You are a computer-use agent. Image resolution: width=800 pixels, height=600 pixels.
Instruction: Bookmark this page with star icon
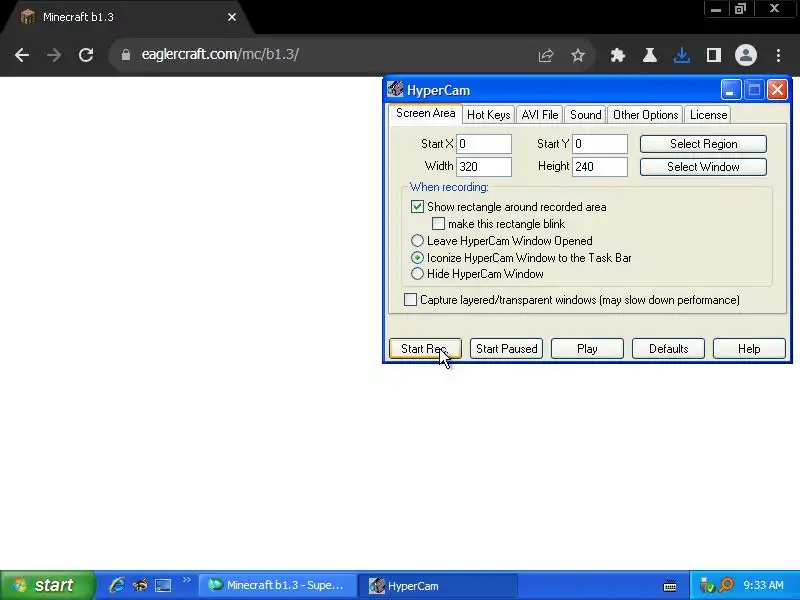pos(578,55)
